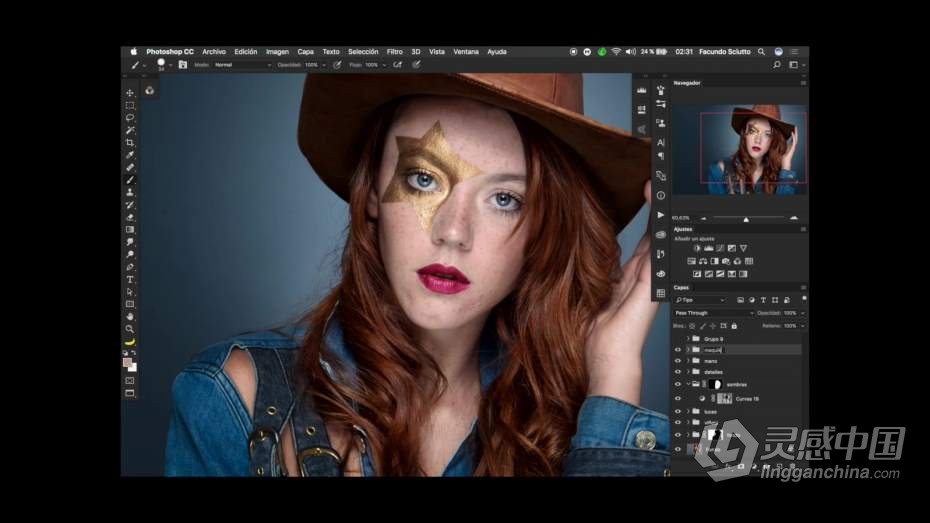Open the Capa menu
Viewport: 930px width, 523px height.
click(x=305, y=52)
